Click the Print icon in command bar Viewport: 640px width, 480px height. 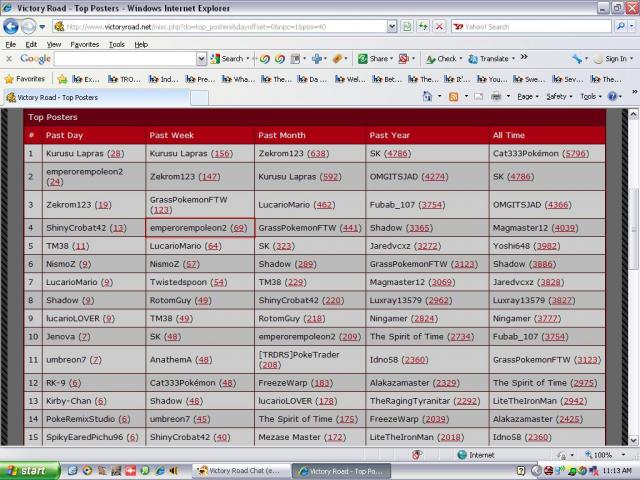pos(496,96)
